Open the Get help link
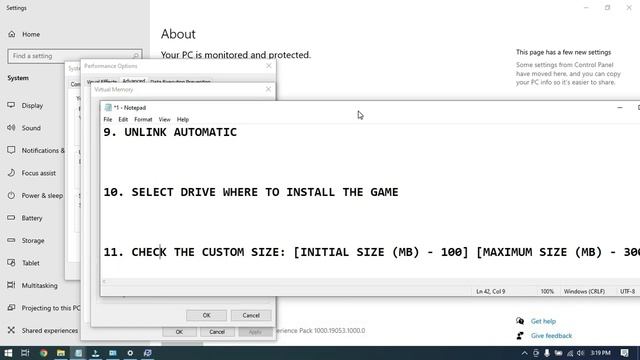640x360 pixels. tap(543, 321)
